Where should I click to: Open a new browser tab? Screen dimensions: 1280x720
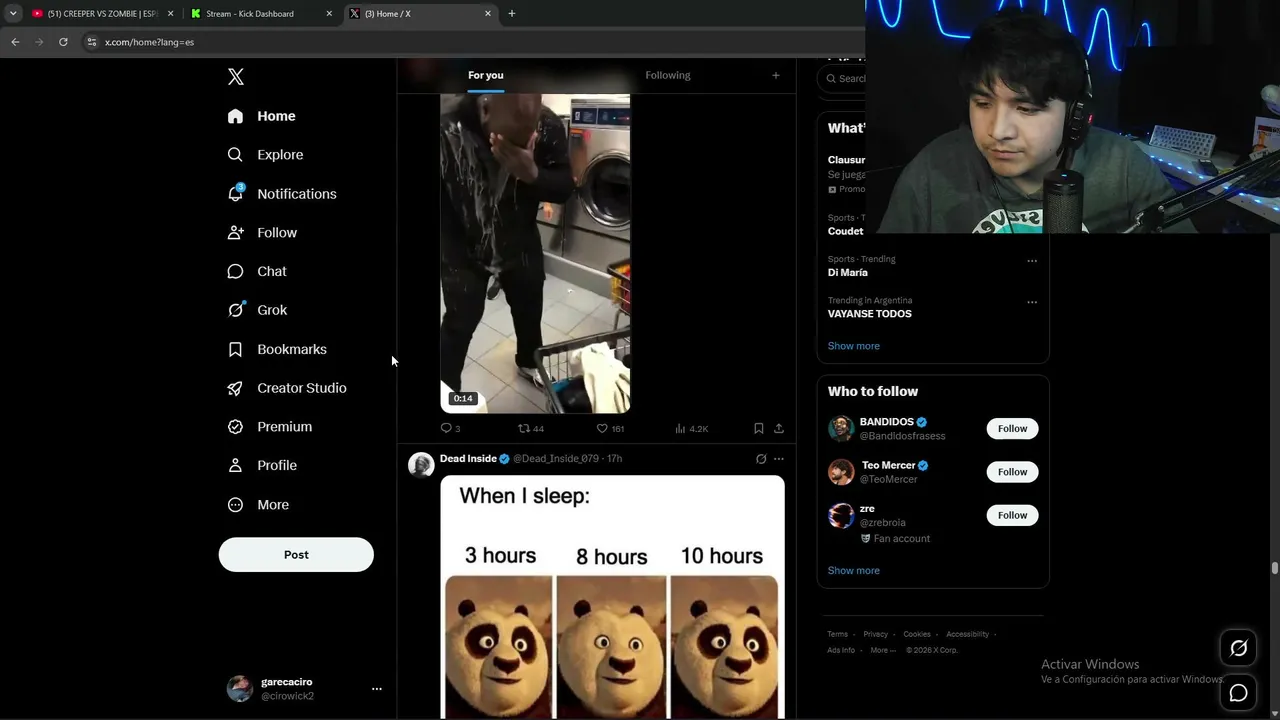pos(512,14)
